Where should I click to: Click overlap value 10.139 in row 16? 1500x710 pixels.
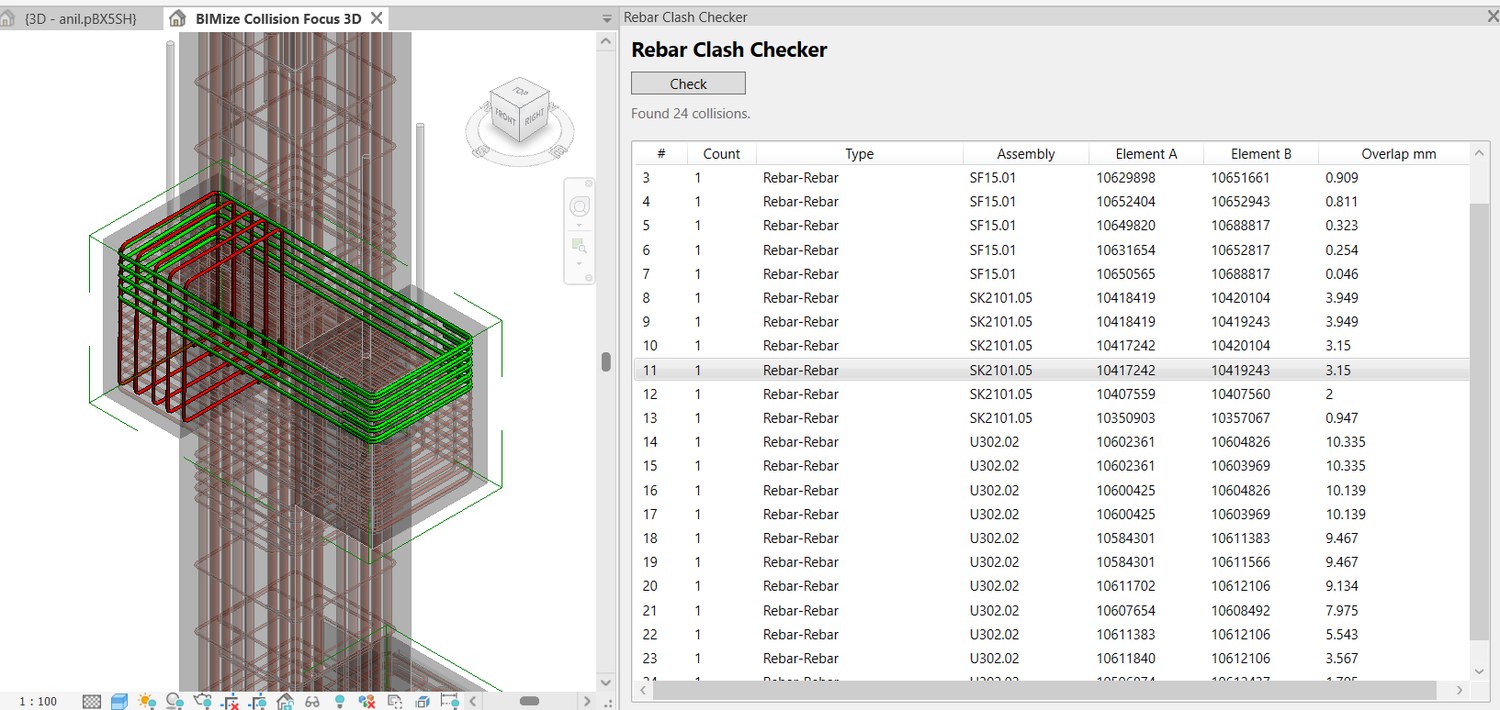[1345, 490]
